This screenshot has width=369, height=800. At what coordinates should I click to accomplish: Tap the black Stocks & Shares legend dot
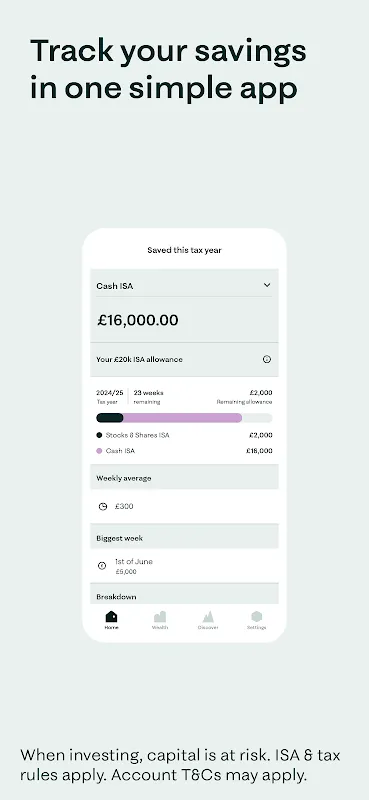(x=99, y=435)
